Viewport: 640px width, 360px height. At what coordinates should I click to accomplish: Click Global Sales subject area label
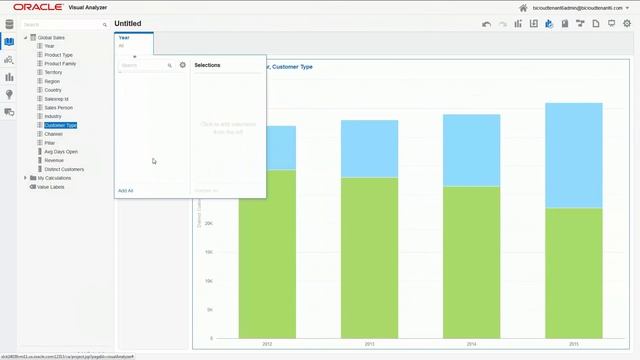coord(51,38)
